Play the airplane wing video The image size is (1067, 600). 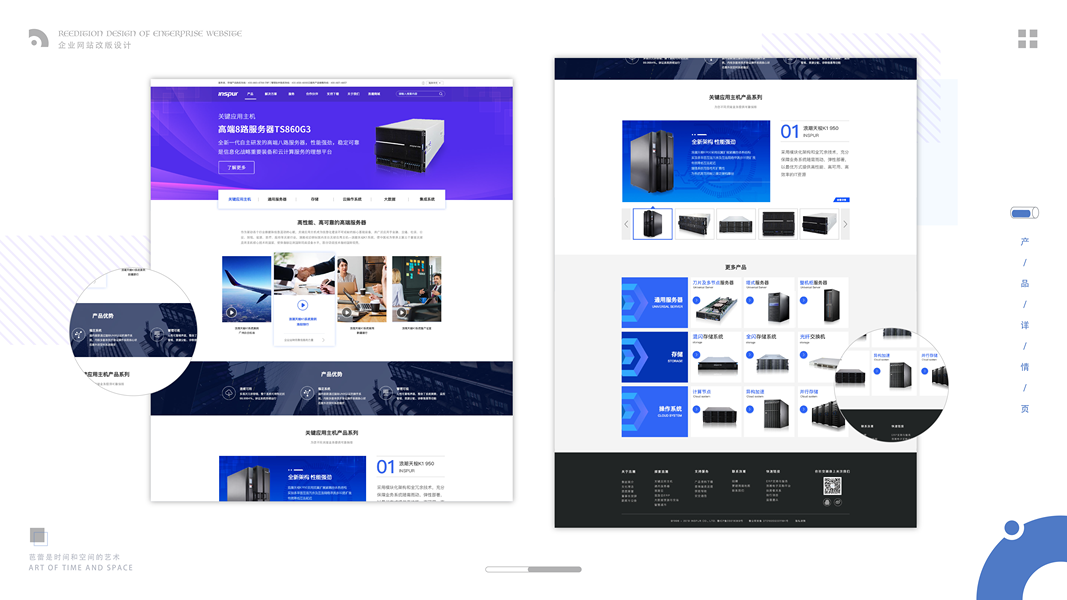pyautogui.click(x=231, y=312)
